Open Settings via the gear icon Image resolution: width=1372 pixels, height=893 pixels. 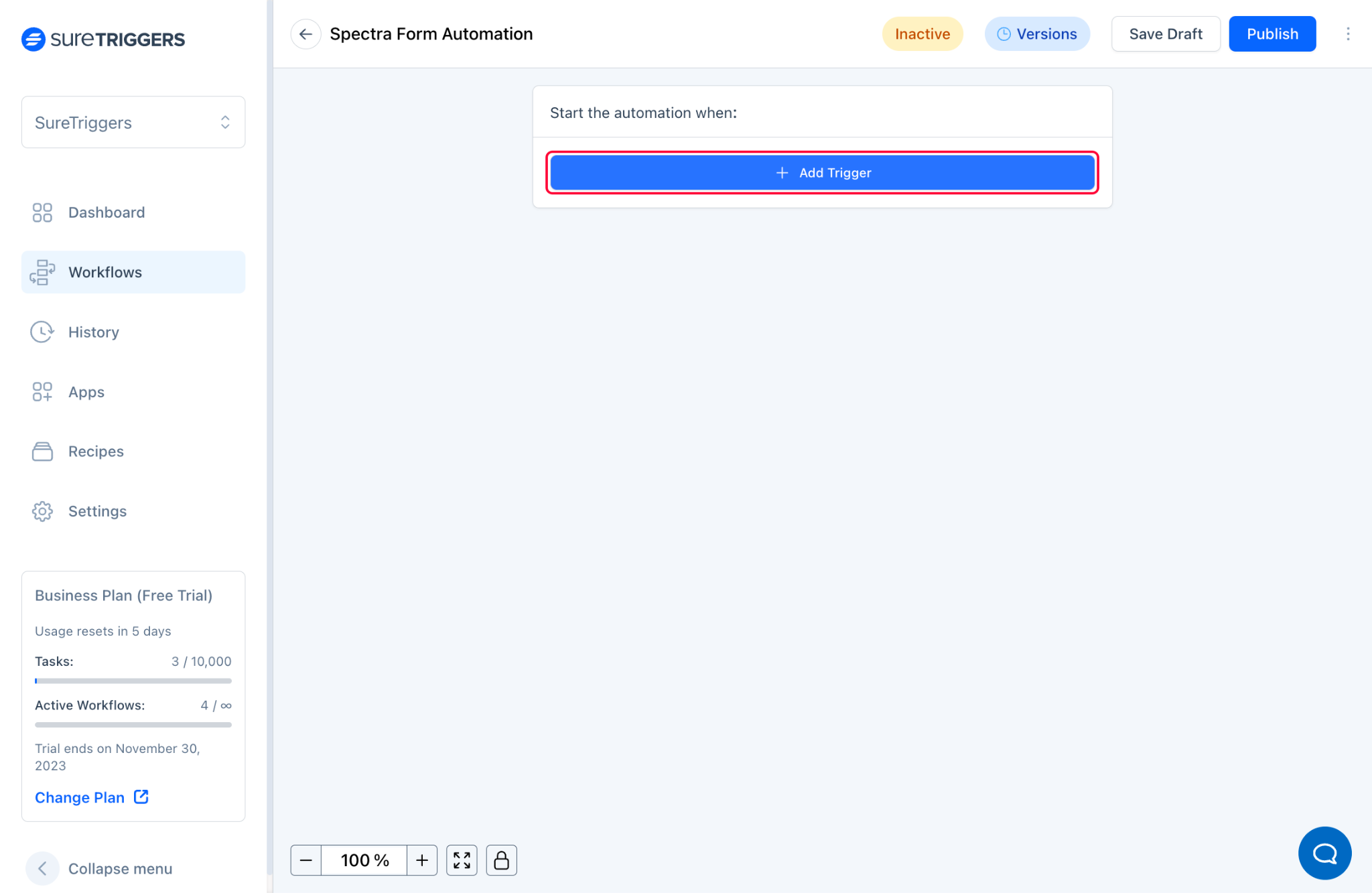click(x=42, y=511)
